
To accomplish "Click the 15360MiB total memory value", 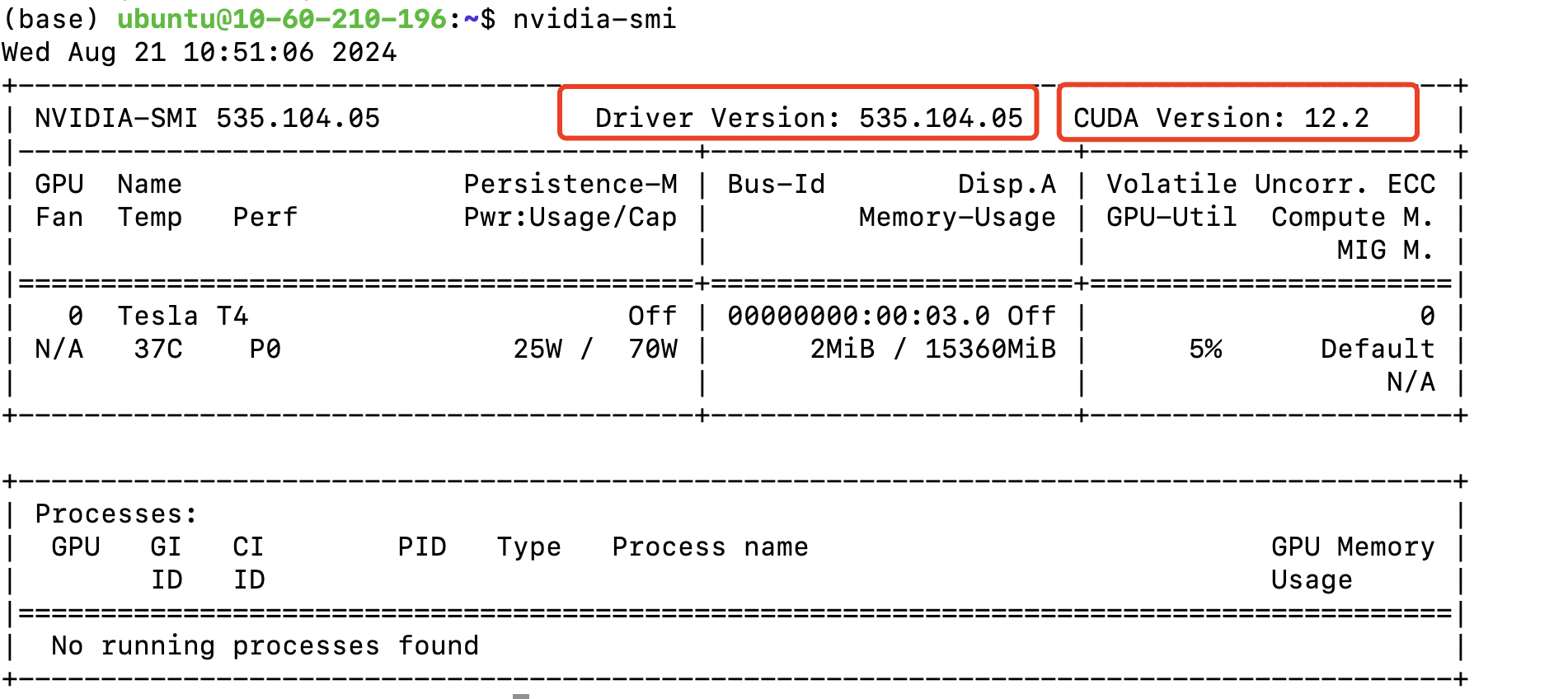I will 990,349.
